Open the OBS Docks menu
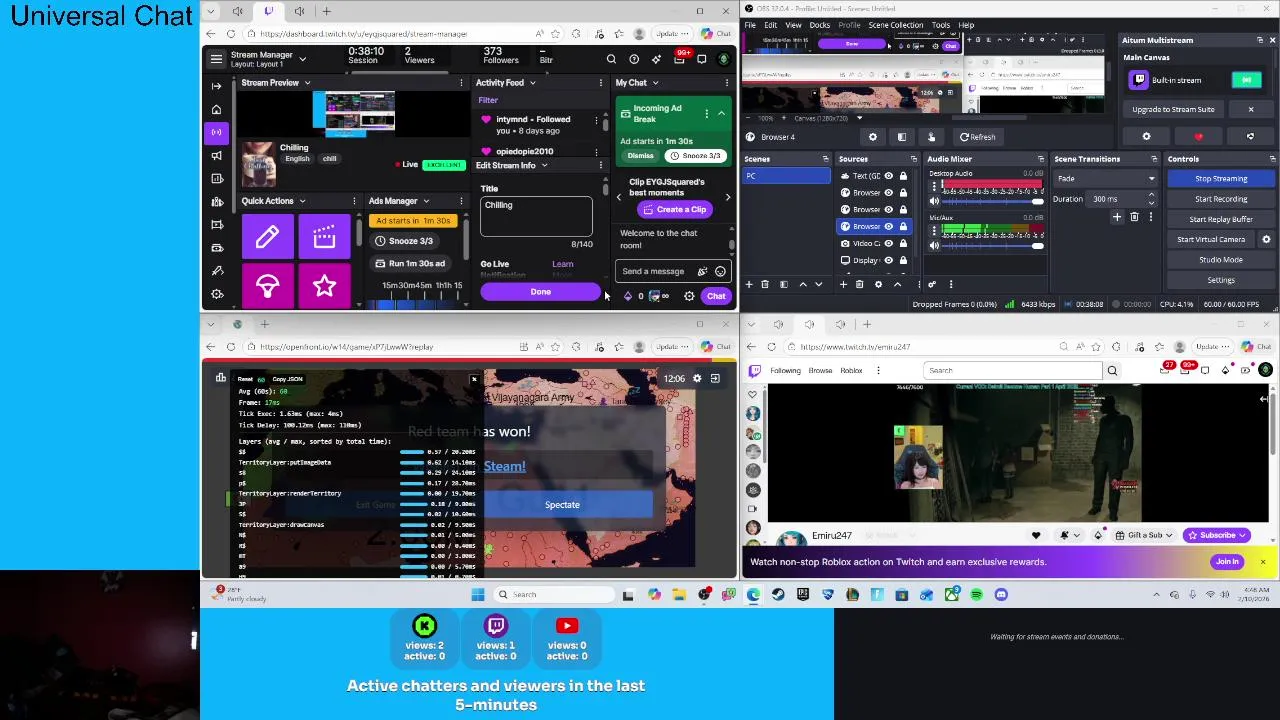This screenshot has height=720, width=1280. pos(819,25)
